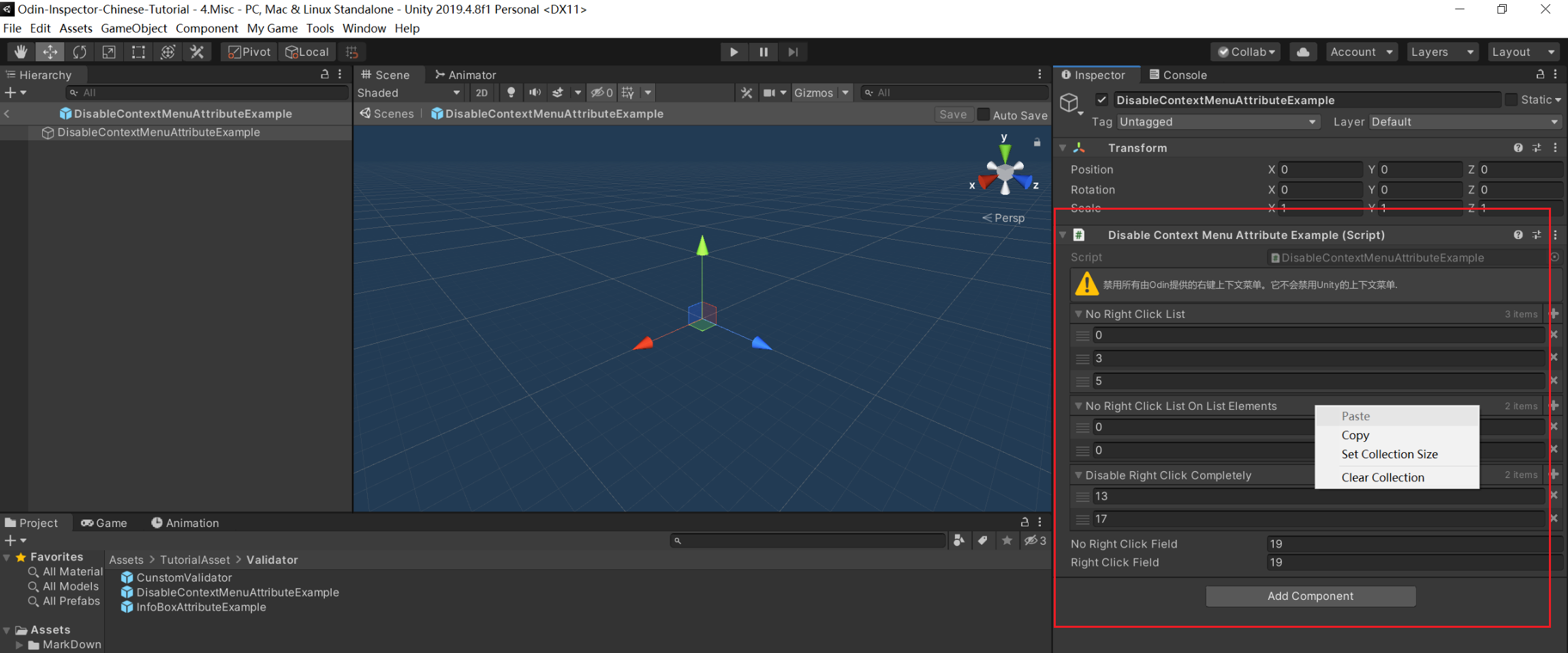This screenshot has width=1568, height=653.
Task: Open Shaded draw mode dropdown
Action: 409,93
